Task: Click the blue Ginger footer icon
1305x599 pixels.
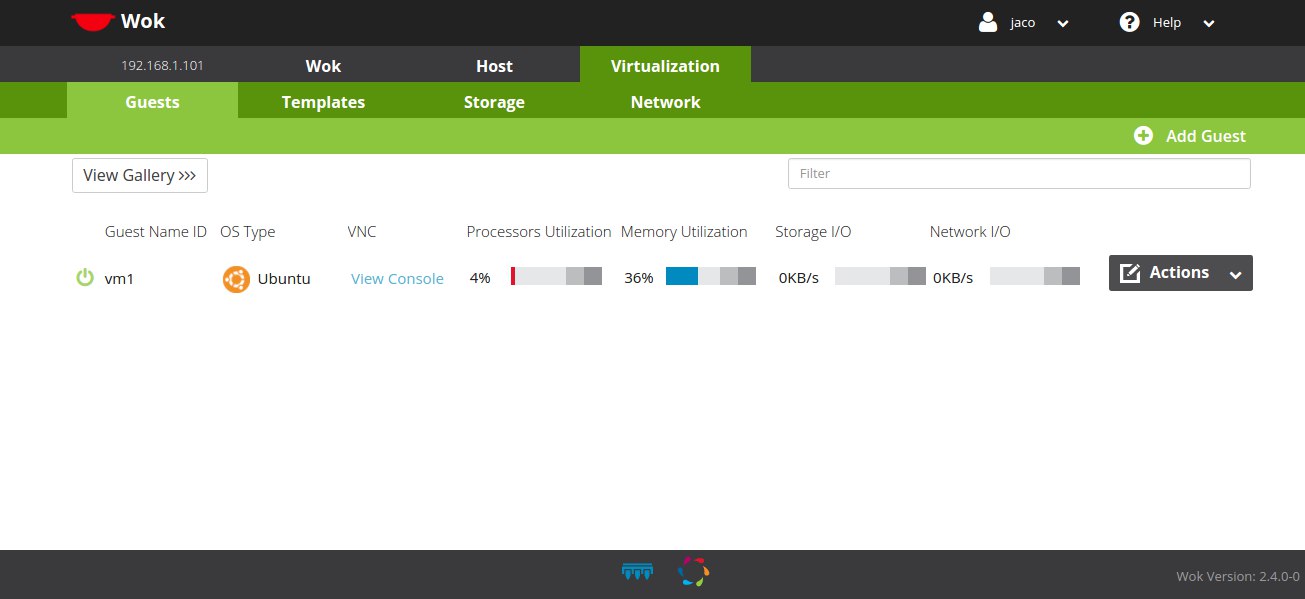Action: 636,572
